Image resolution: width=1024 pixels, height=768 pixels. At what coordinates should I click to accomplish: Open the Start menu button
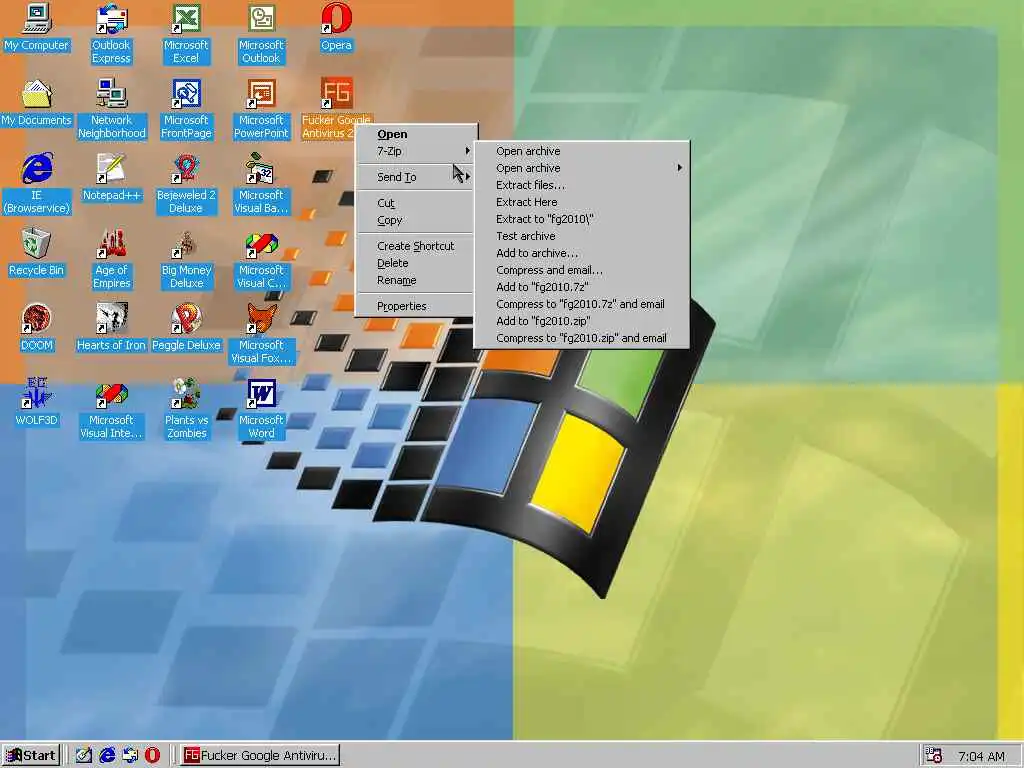pyautogui.click(x=31, y=756)
